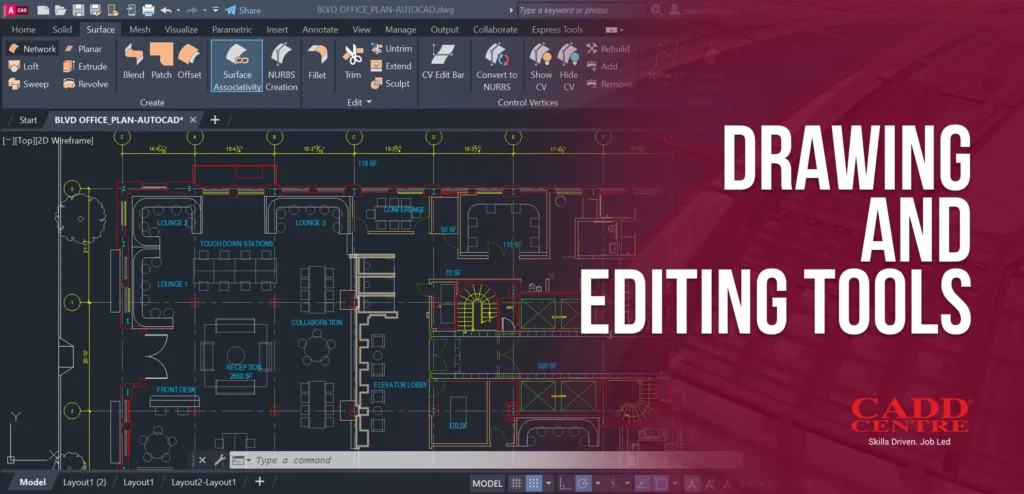The height and width of the screenshot is (494, 1024).
Task: Click the Share button
Action: (x=242, y=10)
